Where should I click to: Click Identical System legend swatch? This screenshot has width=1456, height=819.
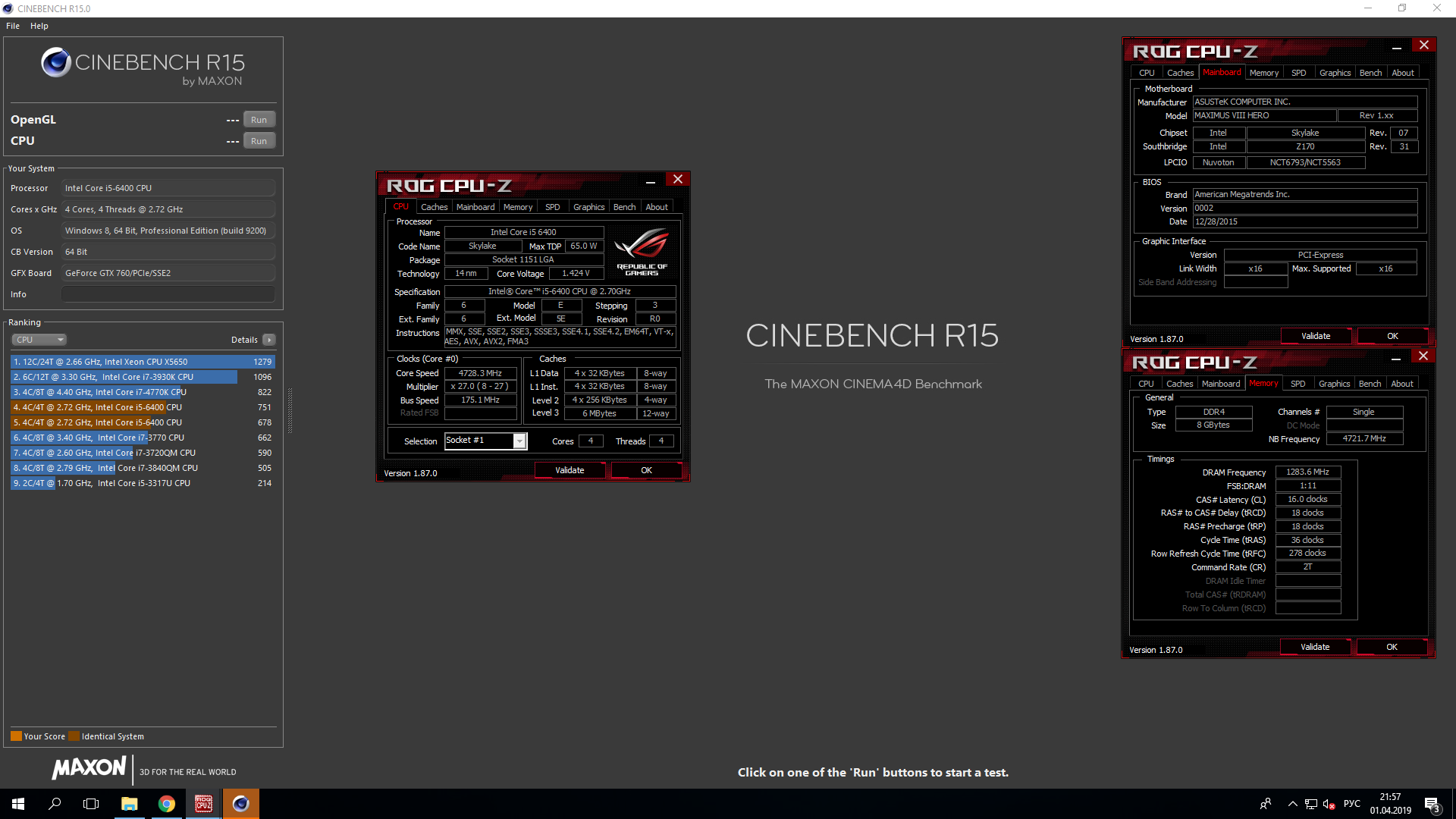pyautogui.click(x=74, y=736)
